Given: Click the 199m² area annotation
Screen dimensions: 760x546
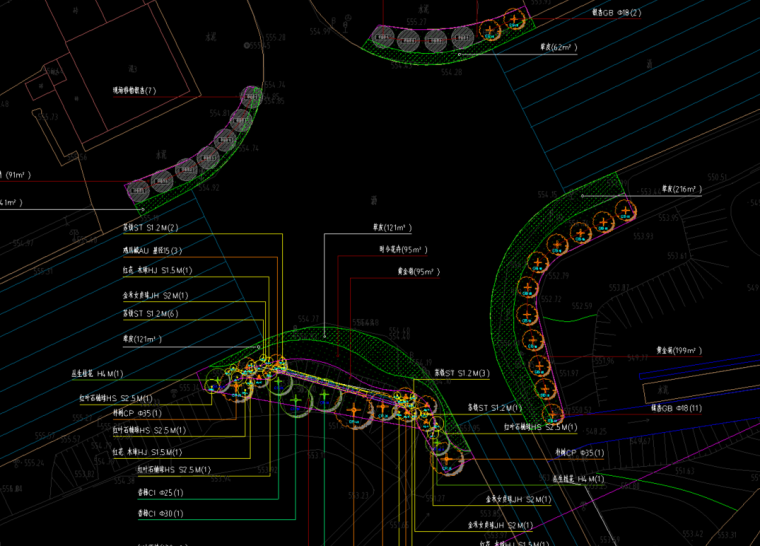Looking at the screenshot, I should [x=678, y=351].
